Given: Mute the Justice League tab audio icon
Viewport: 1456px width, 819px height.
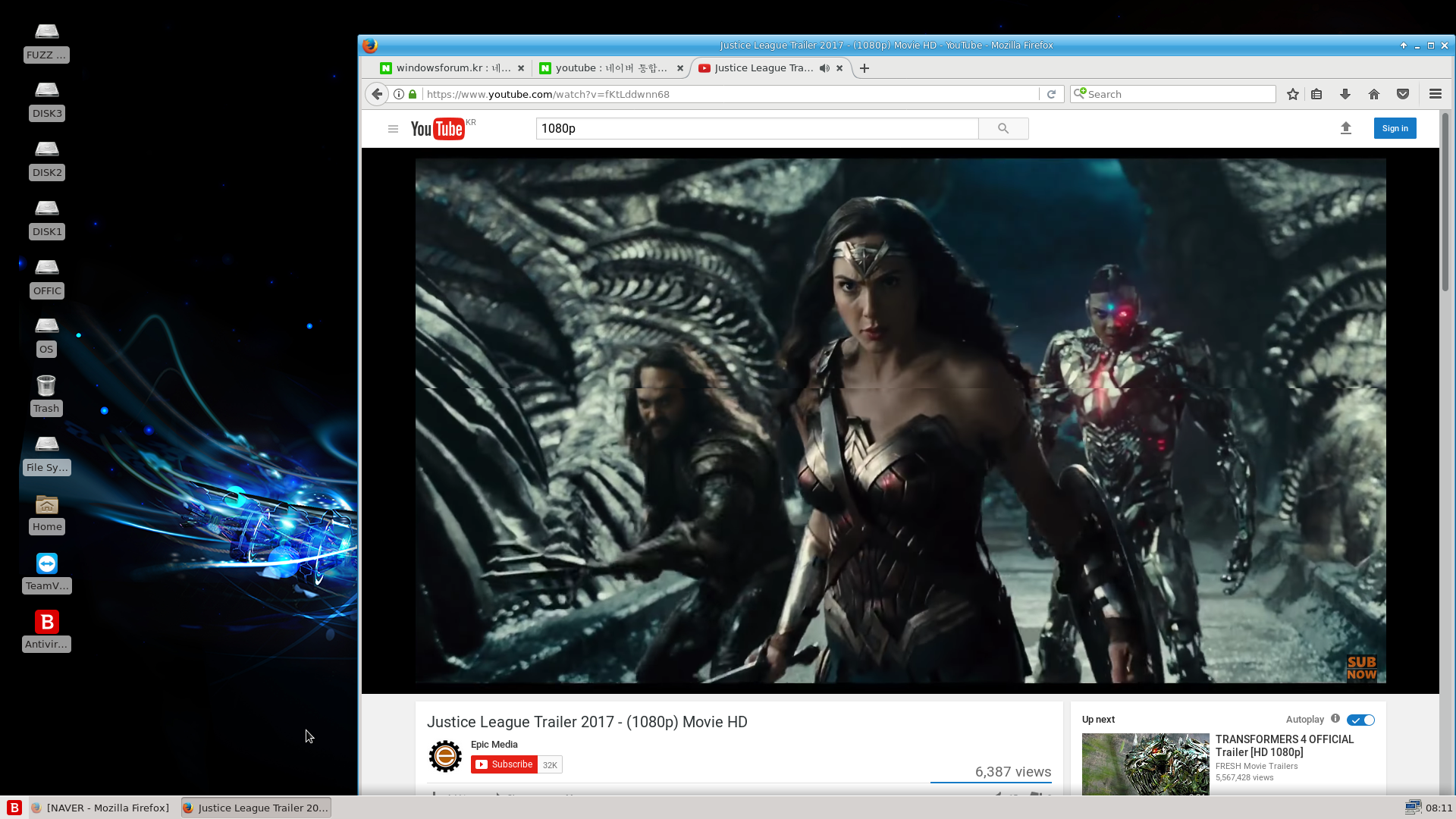Looking at the screenshot, I should [x=824, y=68].
